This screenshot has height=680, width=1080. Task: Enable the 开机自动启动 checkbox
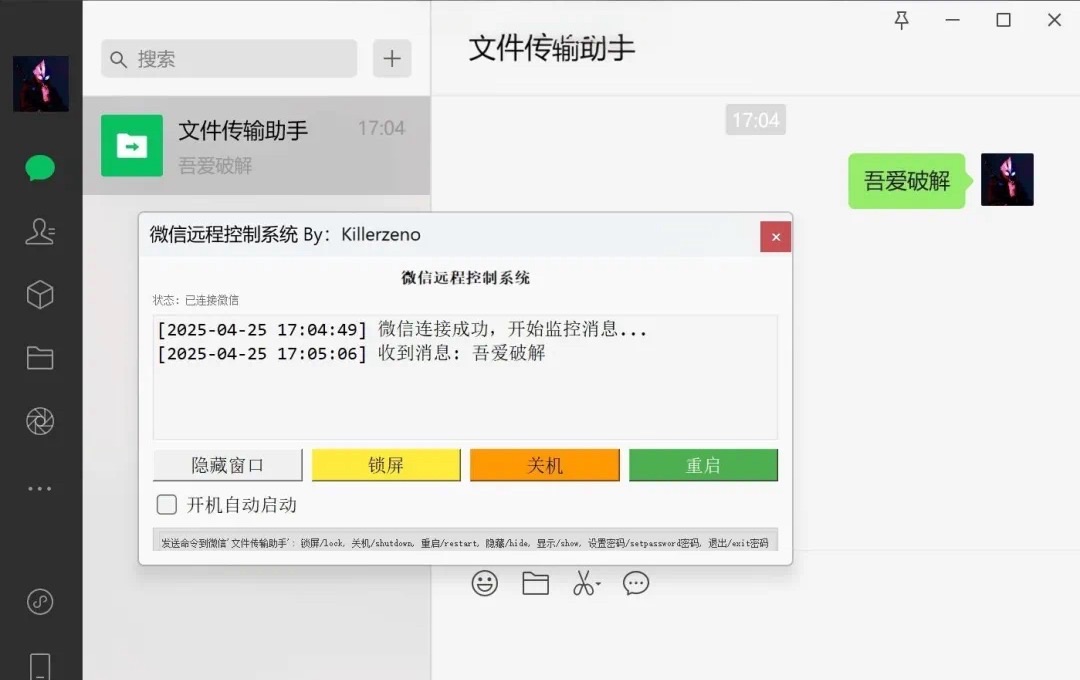pyautogui.click(x=167, y=505)
